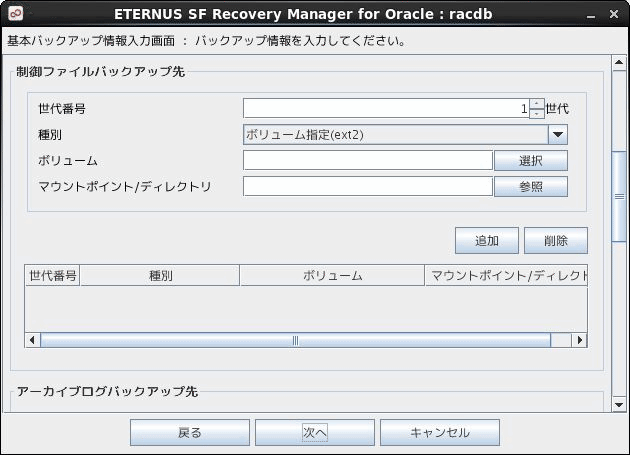Screen dimensions: 630x455
Task: Click the ボリューム text field
Action: [x=368, y=160]
